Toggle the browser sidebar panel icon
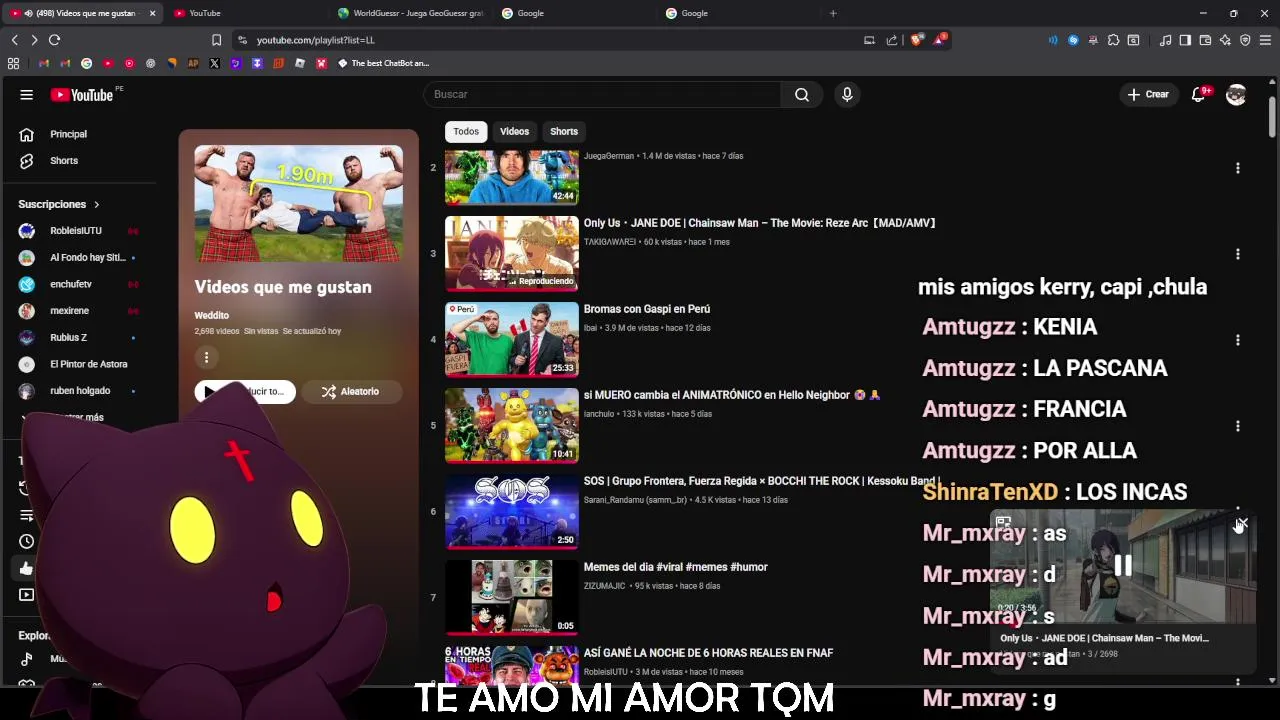 point(1185,40)
